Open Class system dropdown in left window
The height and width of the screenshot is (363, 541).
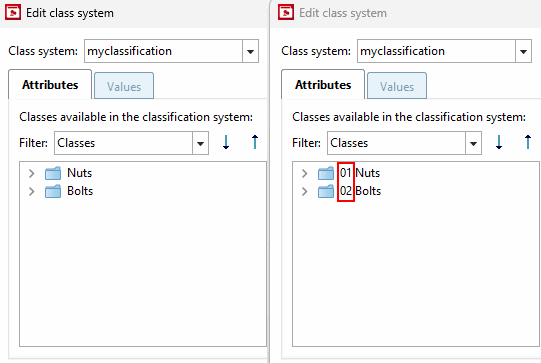pyautogui.click(x=250, y=51)
